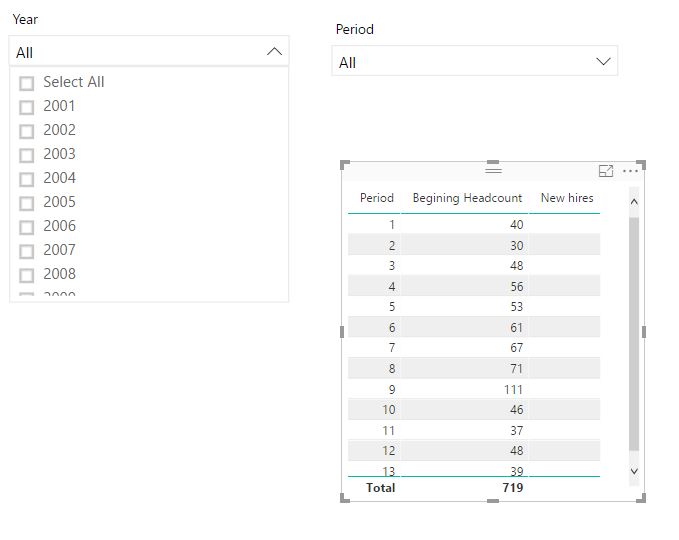Check the 2002 year option
The width and height of the screenshot is (679, 540).
point(26,131)
